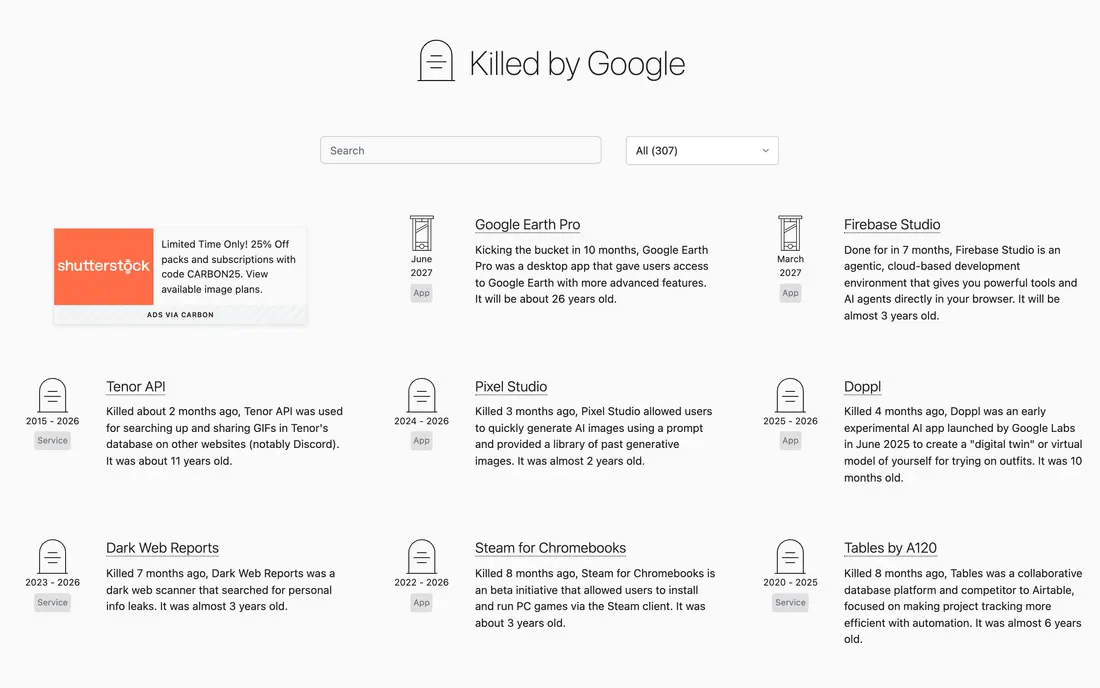Viewport: 1100px width, 688px height.
Task: Click the Shutterstock ad thumbnail
Action: pos(104,267)
